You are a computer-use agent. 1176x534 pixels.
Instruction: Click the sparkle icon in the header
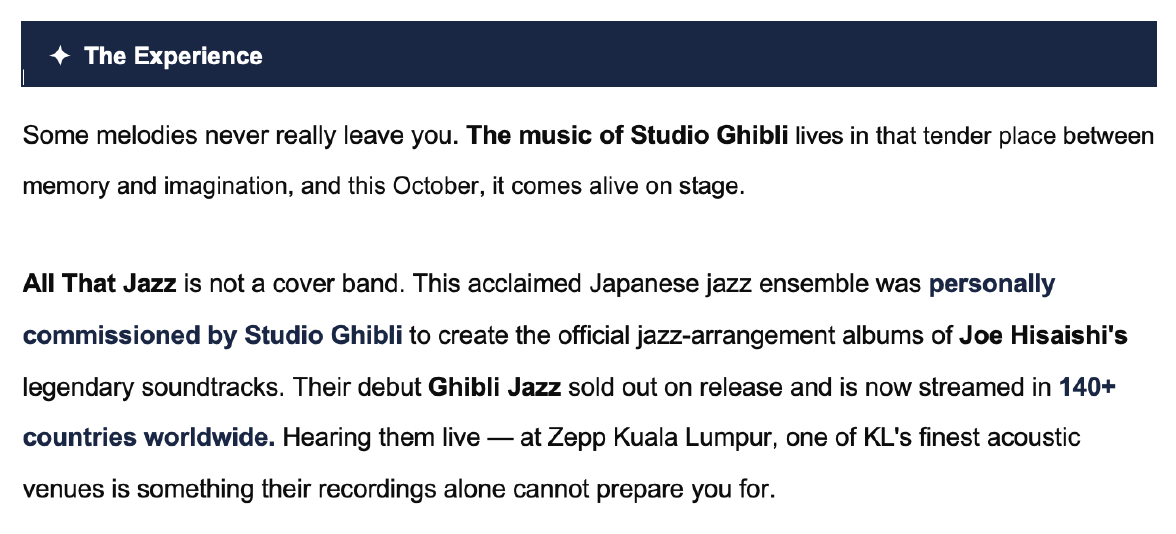(x=60, y=56)
